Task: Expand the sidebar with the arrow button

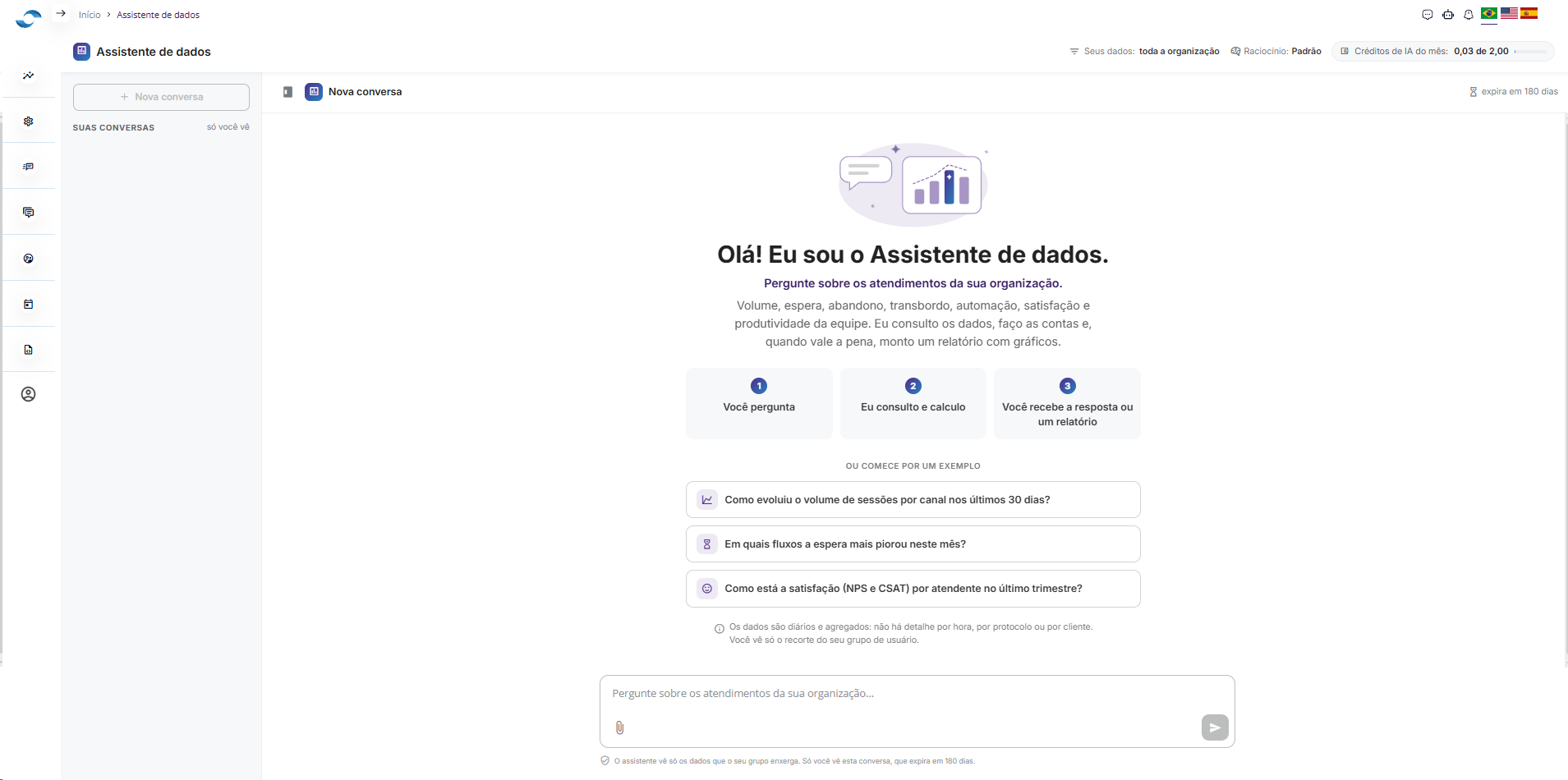Action: [x=61, y=14]
